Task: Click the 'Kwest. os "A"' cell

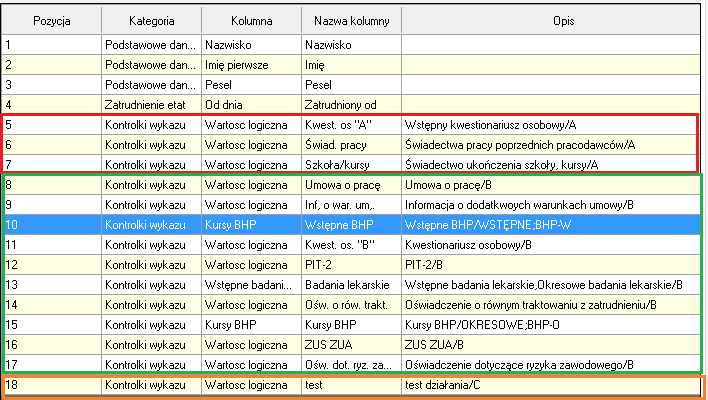Action: [351, 125]
